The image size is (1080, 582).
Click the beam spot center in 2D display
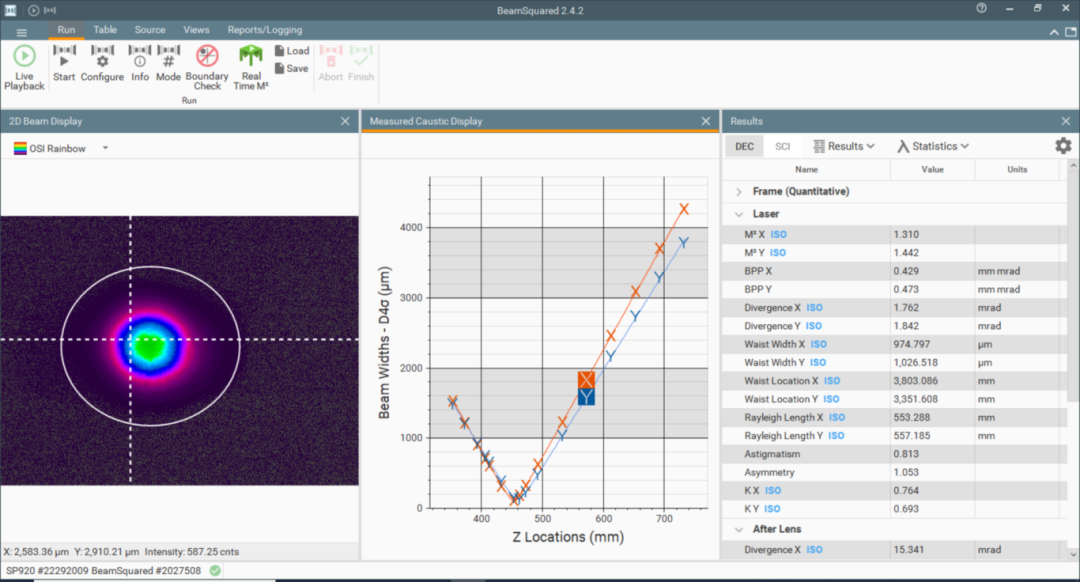click(149, 344)
